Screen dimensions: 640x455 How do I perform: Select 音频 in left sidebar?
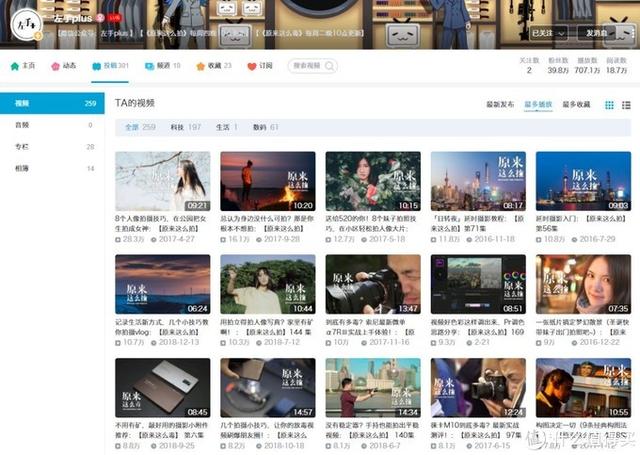[52, 125]
